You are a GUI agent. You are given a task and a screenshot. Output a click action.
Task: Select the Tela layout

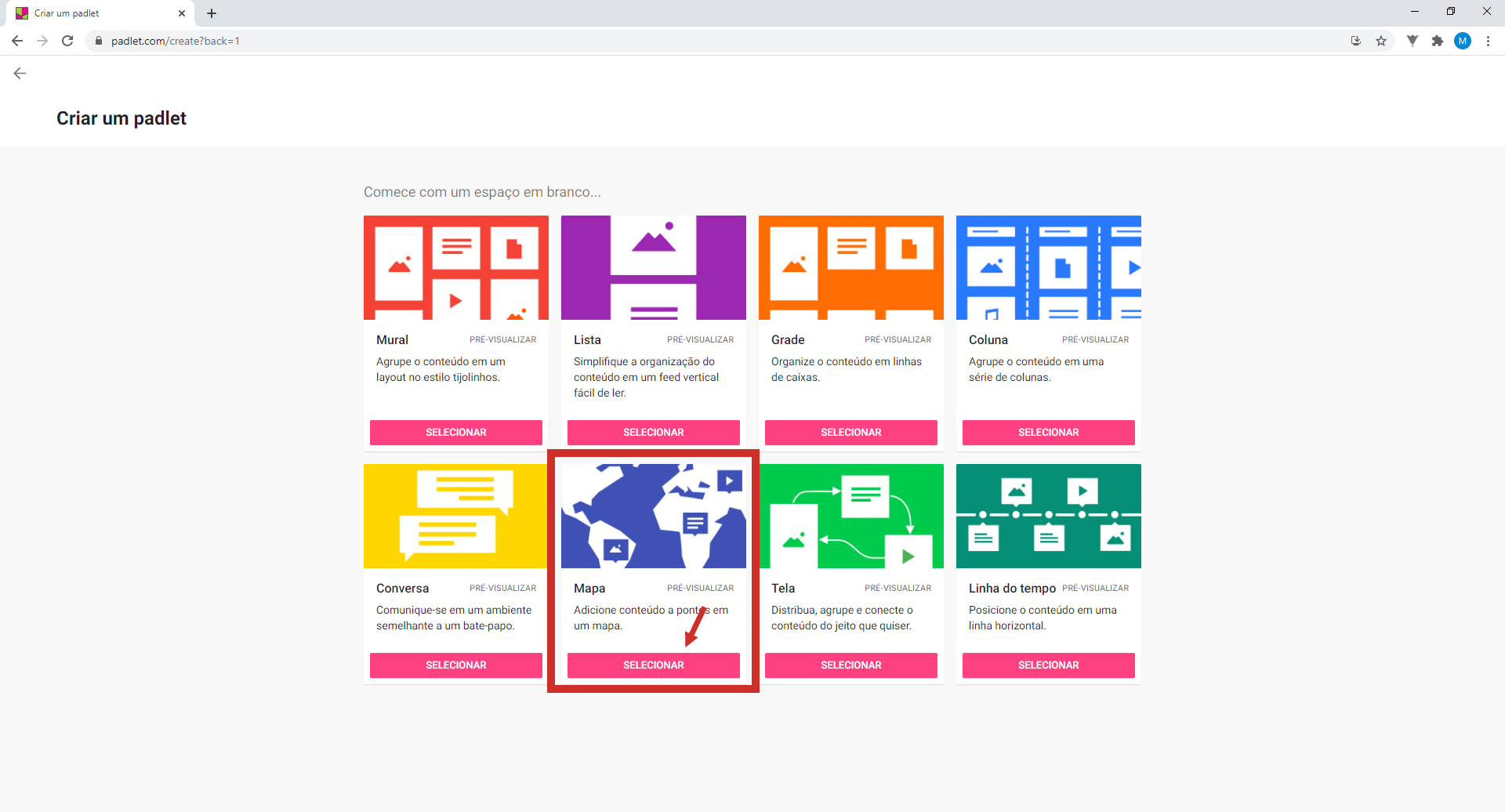click(851, 665)
